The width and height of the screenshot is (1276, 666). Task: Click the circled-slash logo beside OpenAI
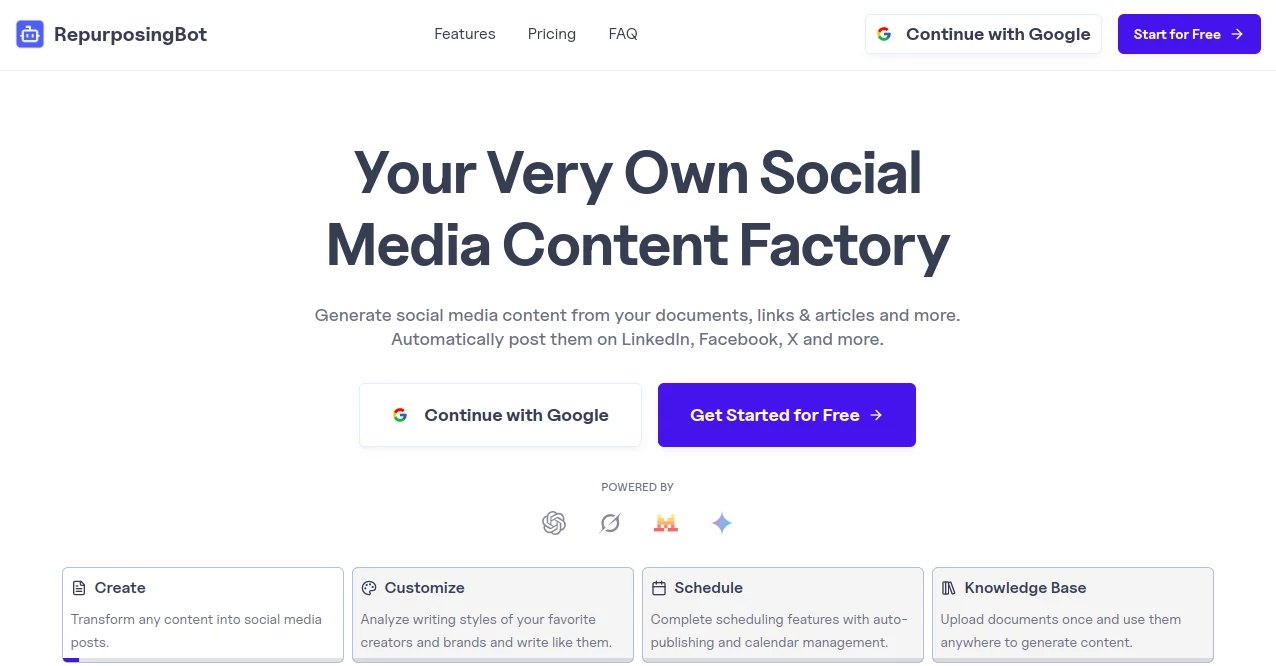pyautogui.click(x=610, y=523)
